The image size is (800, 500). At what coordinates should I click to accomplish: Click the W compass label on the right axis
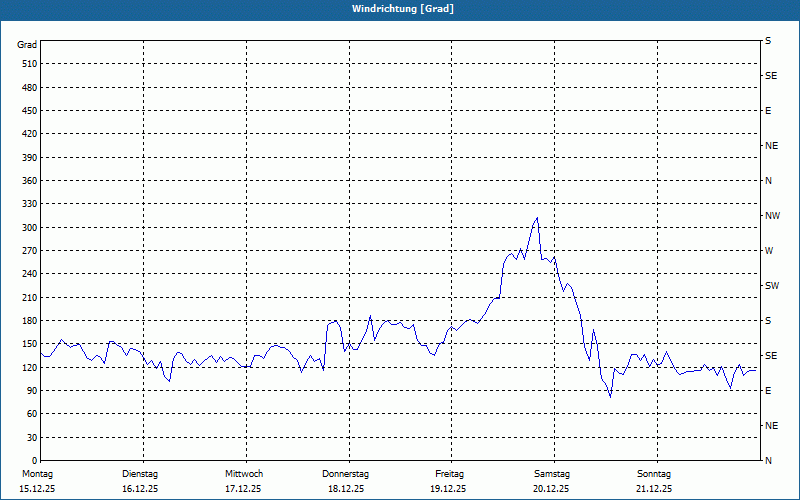click(769, 251)
